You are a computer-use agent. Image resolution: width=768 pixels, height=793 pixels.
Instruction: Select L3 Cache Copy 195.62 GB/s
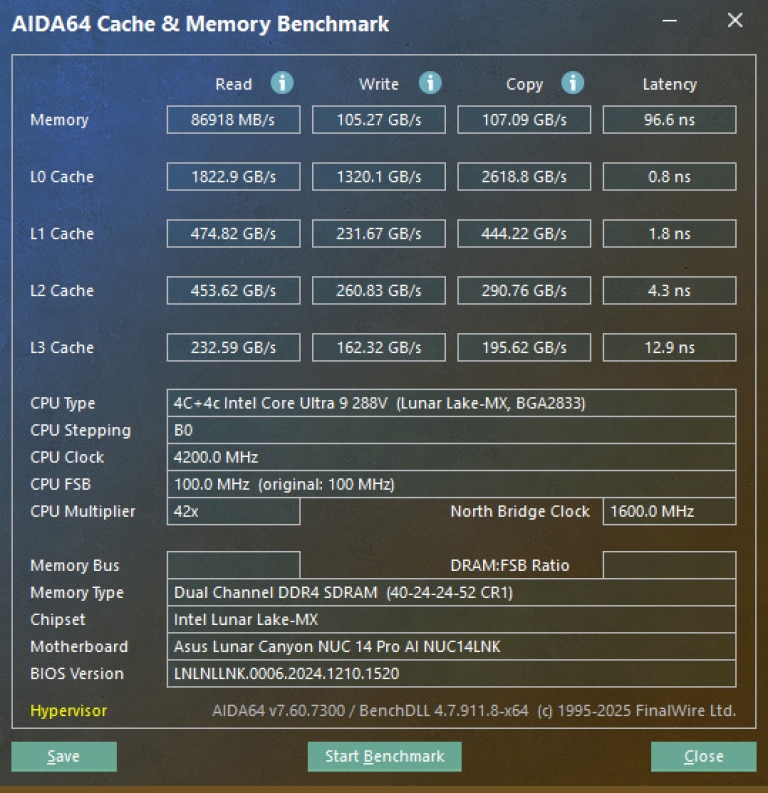click(524, 347)
